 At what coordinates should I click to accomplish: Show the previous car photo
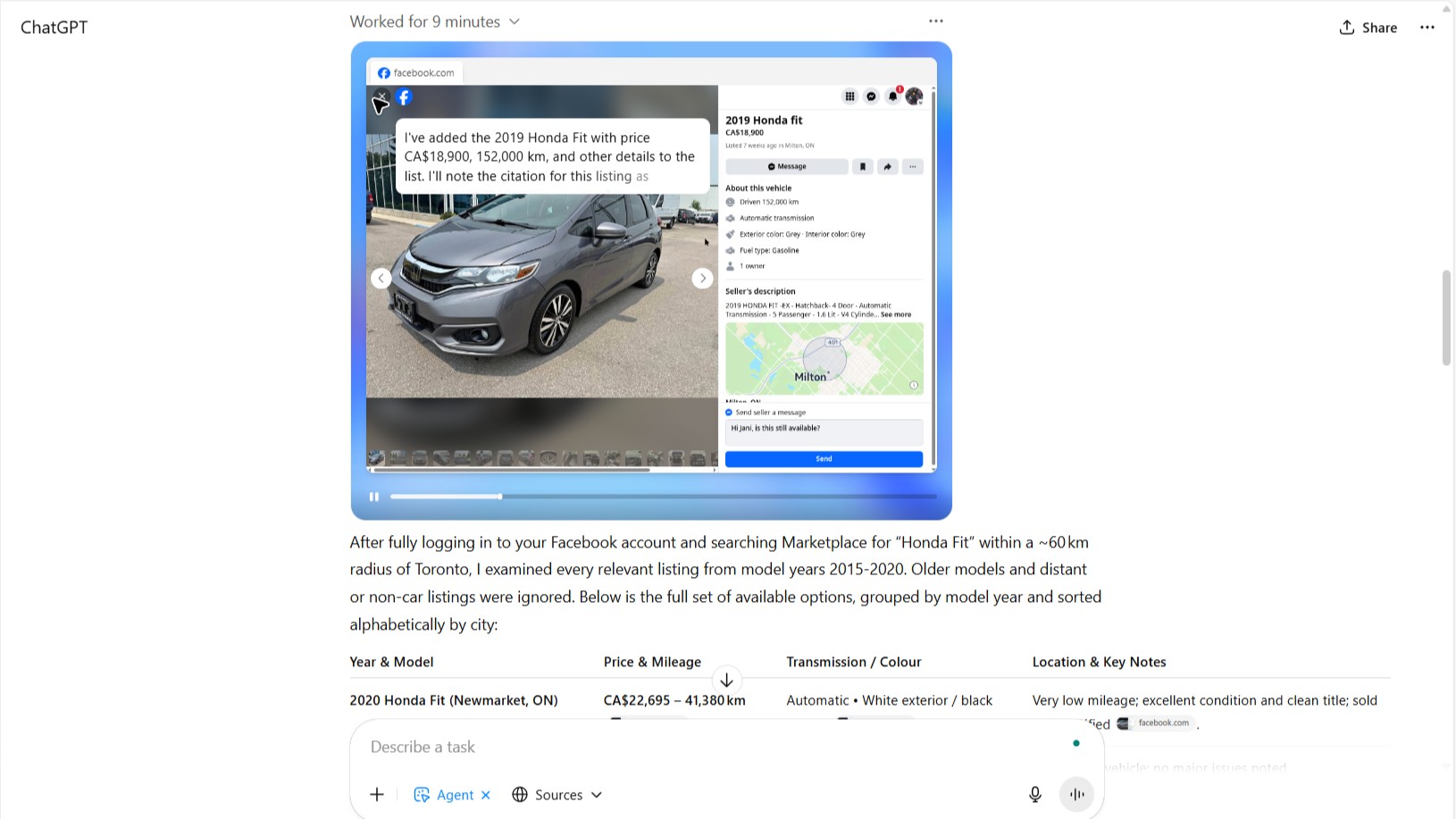point(381,279)
